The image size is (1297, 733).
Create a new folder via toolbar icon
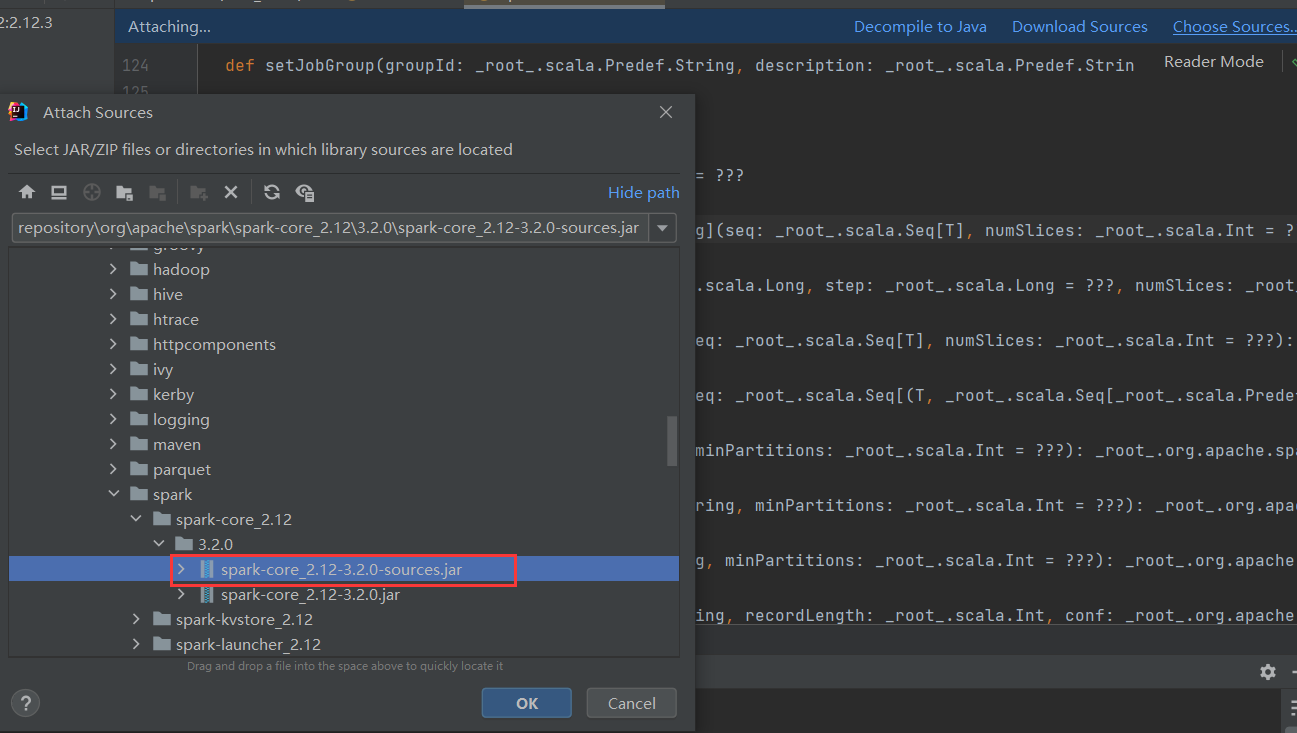pos(199,192)
